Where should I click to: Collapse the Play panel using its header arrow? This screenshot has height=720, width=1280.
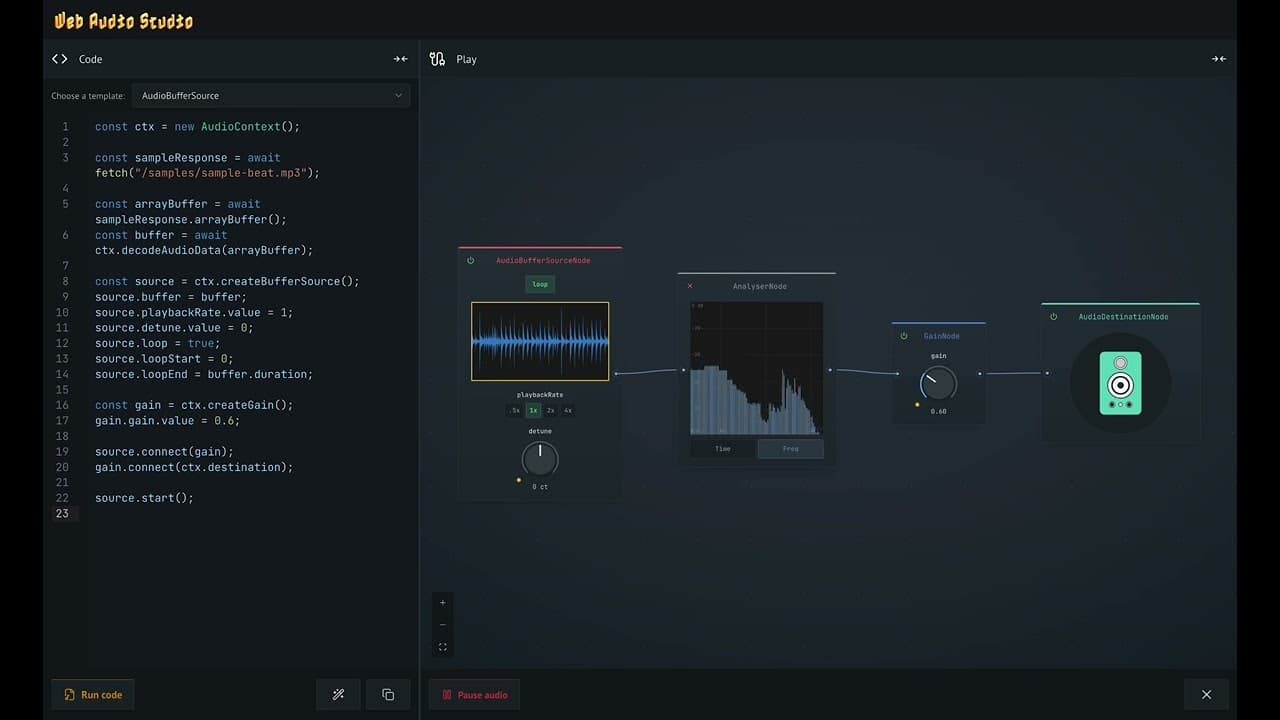(x=1219, y=58)
